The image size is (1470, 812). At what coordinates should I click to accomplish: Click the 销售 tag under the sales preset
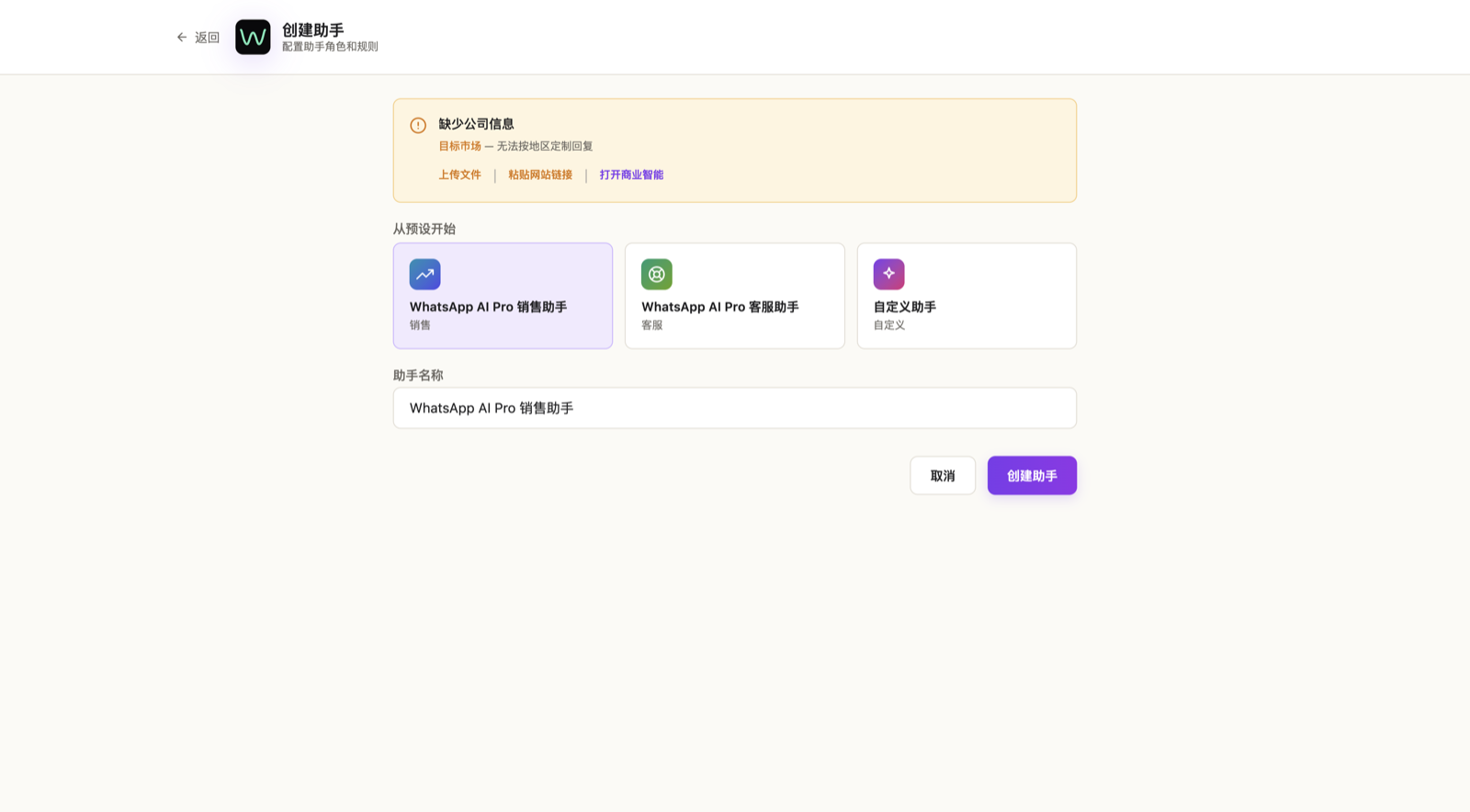(420, 325)
